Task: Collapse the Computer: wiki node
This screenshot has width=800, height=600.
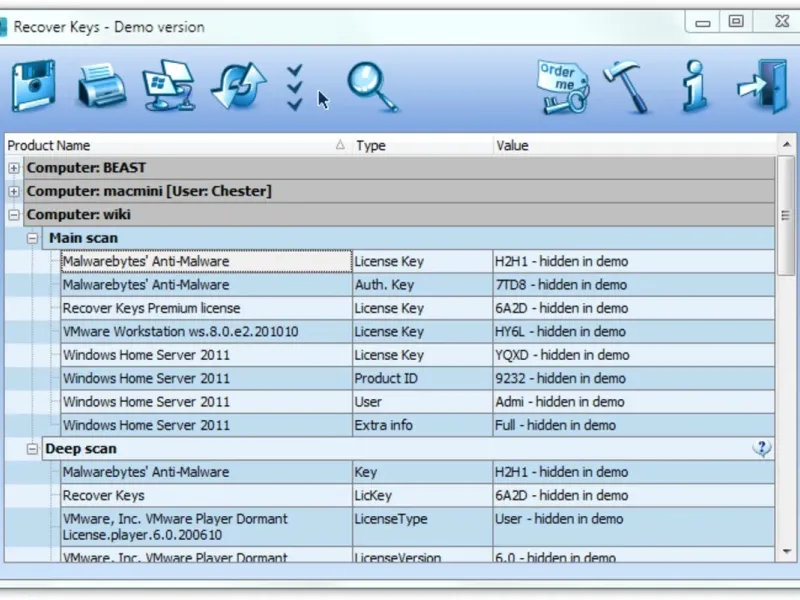Action: [14, 215]
